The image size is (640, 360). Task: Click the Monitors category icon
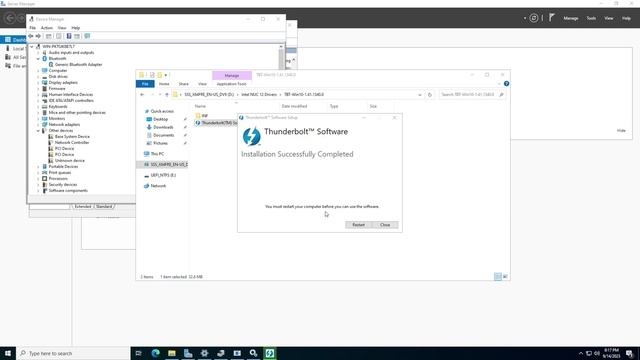pyautogui.click(x=44, y=118)
